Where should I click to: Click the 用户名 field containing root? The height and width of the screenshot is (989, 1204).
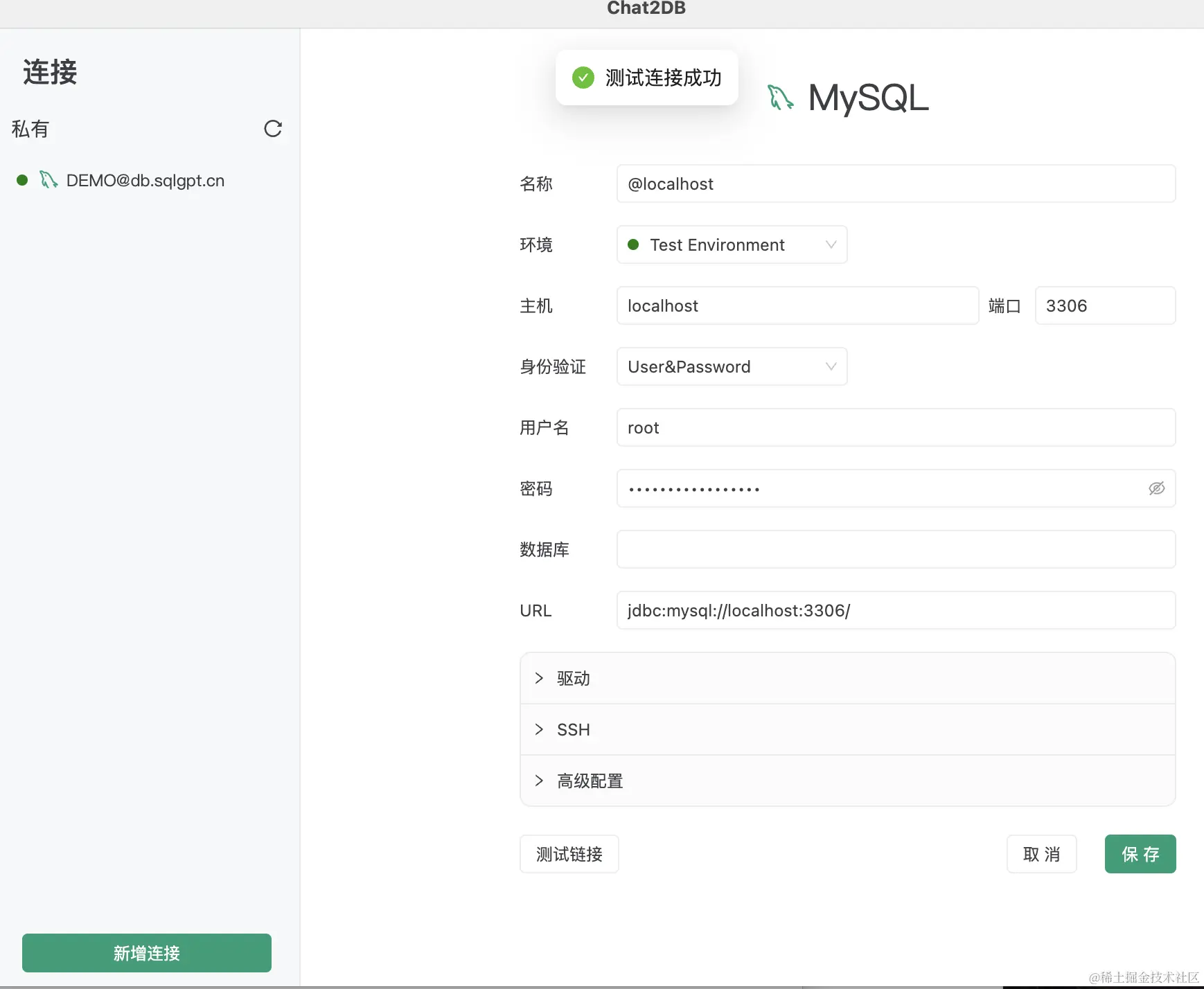point(896,427)
